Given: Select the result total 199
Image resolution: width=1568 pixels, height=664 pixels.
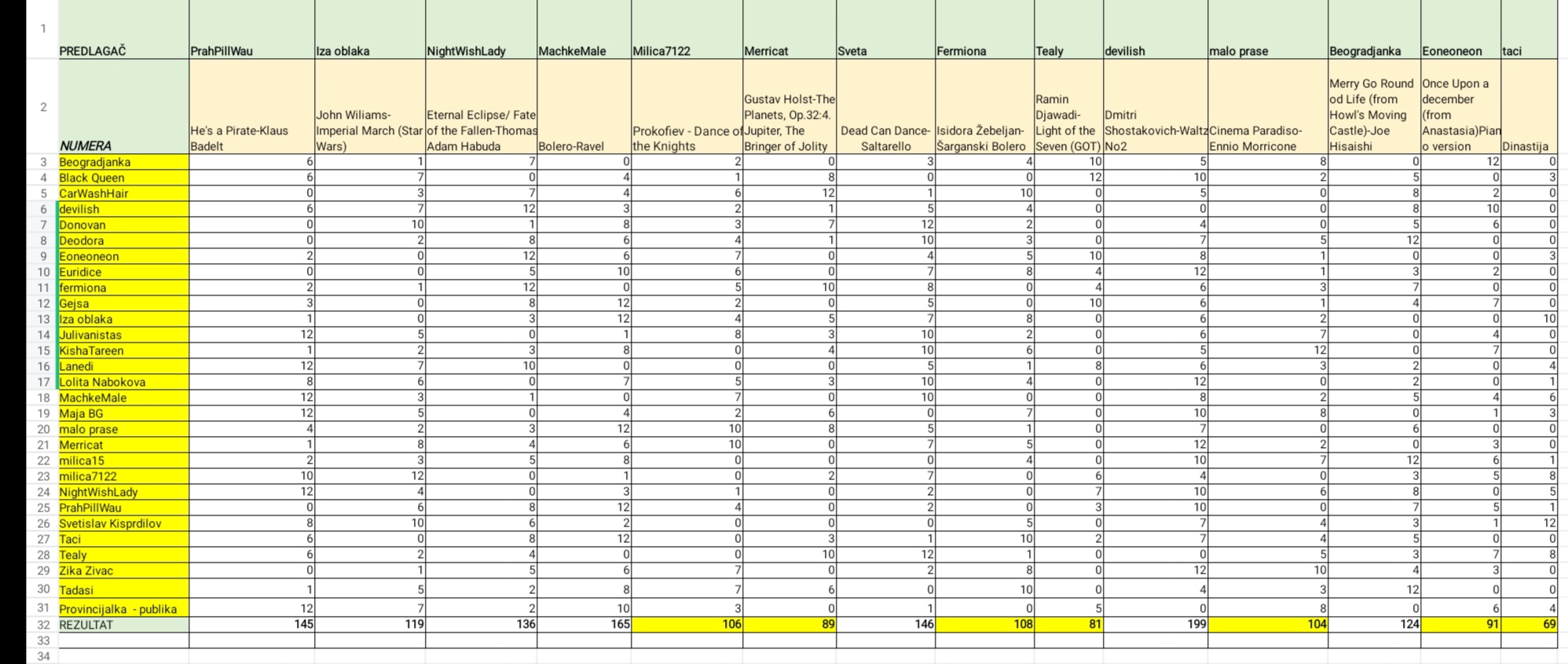Looking at the screenshot, I should 1156,625.
